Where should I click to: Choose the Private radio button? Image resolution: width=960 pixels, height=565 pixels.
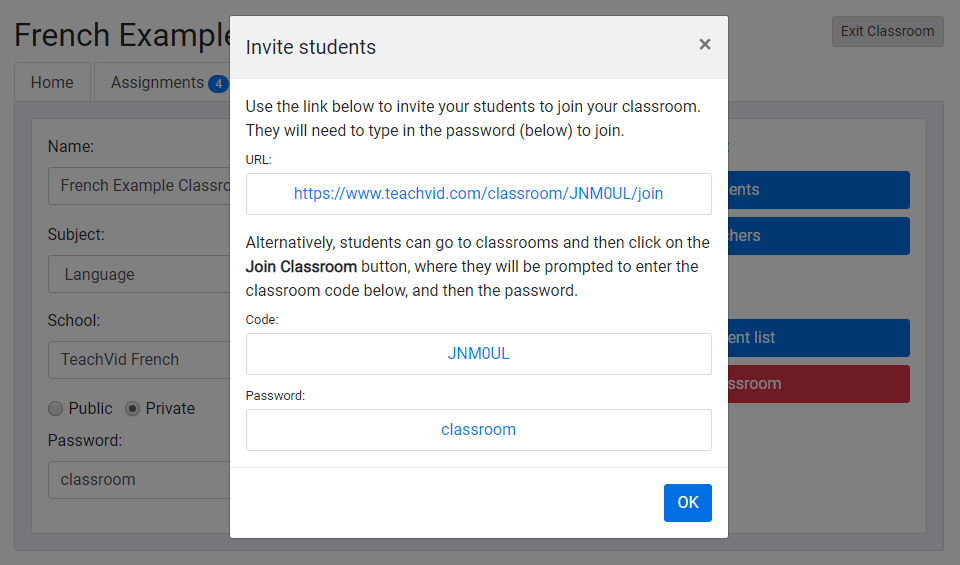(x=132, y=408)
